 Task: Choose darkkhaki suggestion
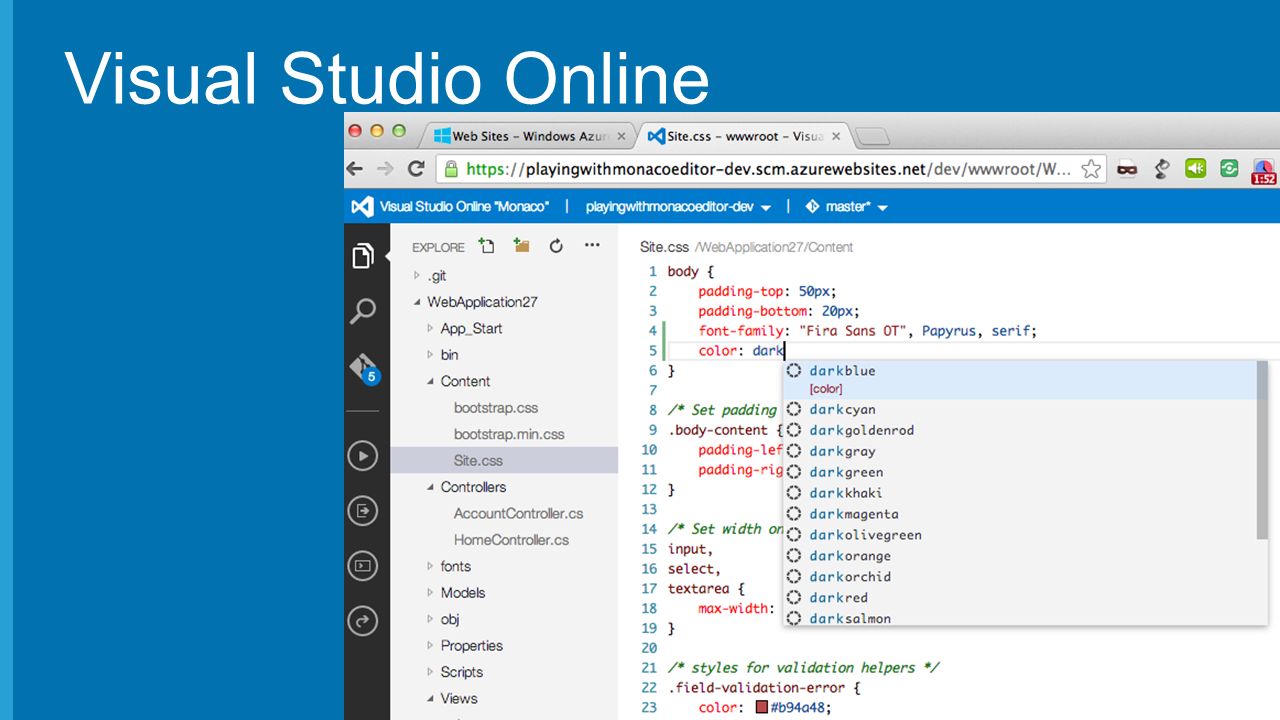pos(1019,493)
